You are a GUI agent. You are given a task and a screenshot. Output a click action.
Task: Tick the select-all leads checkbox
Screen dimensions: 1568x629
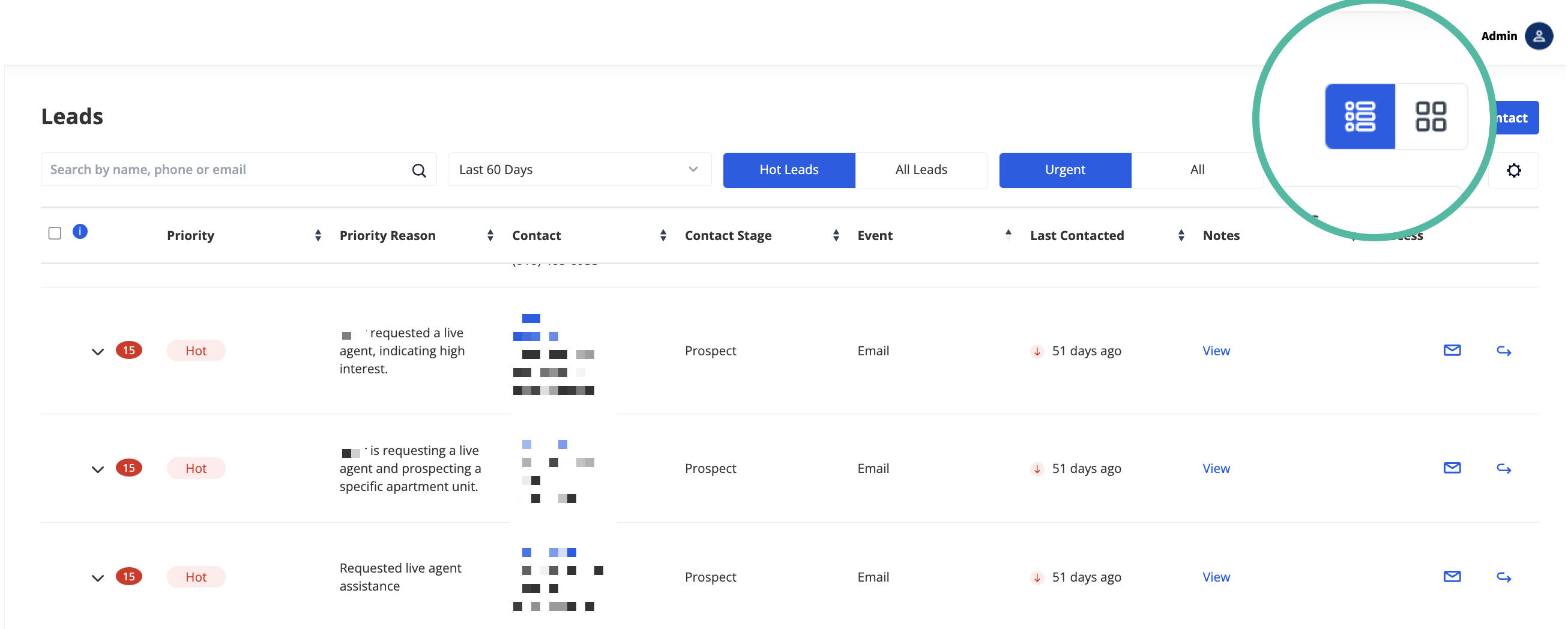[55, 233]
